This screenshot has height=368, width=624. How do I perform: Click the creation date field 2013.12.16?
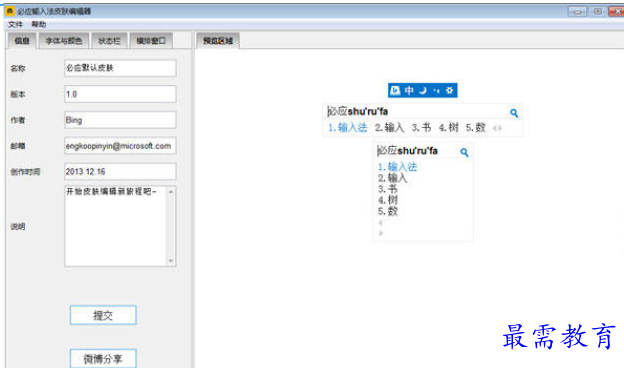(x=120, y=171)
